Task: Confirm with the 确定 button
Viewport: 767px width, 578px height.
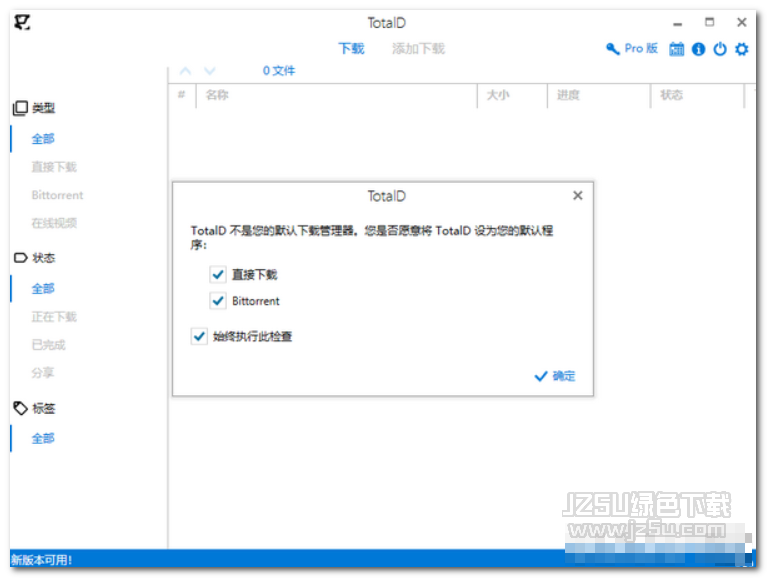Action: tap(555, 376)
